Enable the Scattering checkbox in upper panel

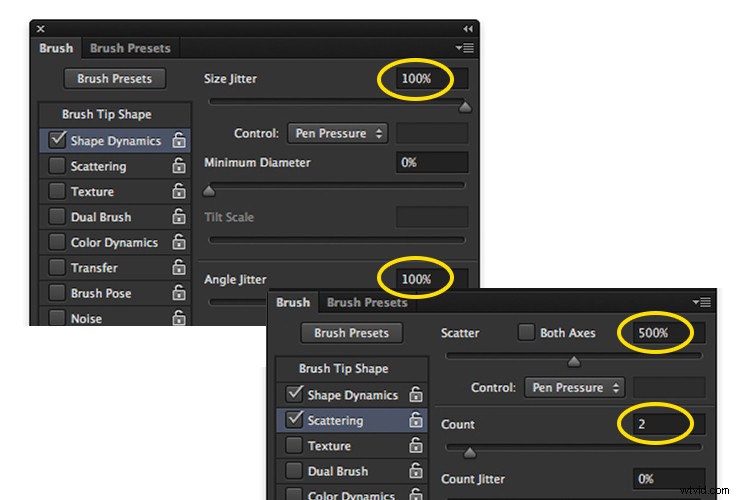pyautogui.click(x=57, y=166)
